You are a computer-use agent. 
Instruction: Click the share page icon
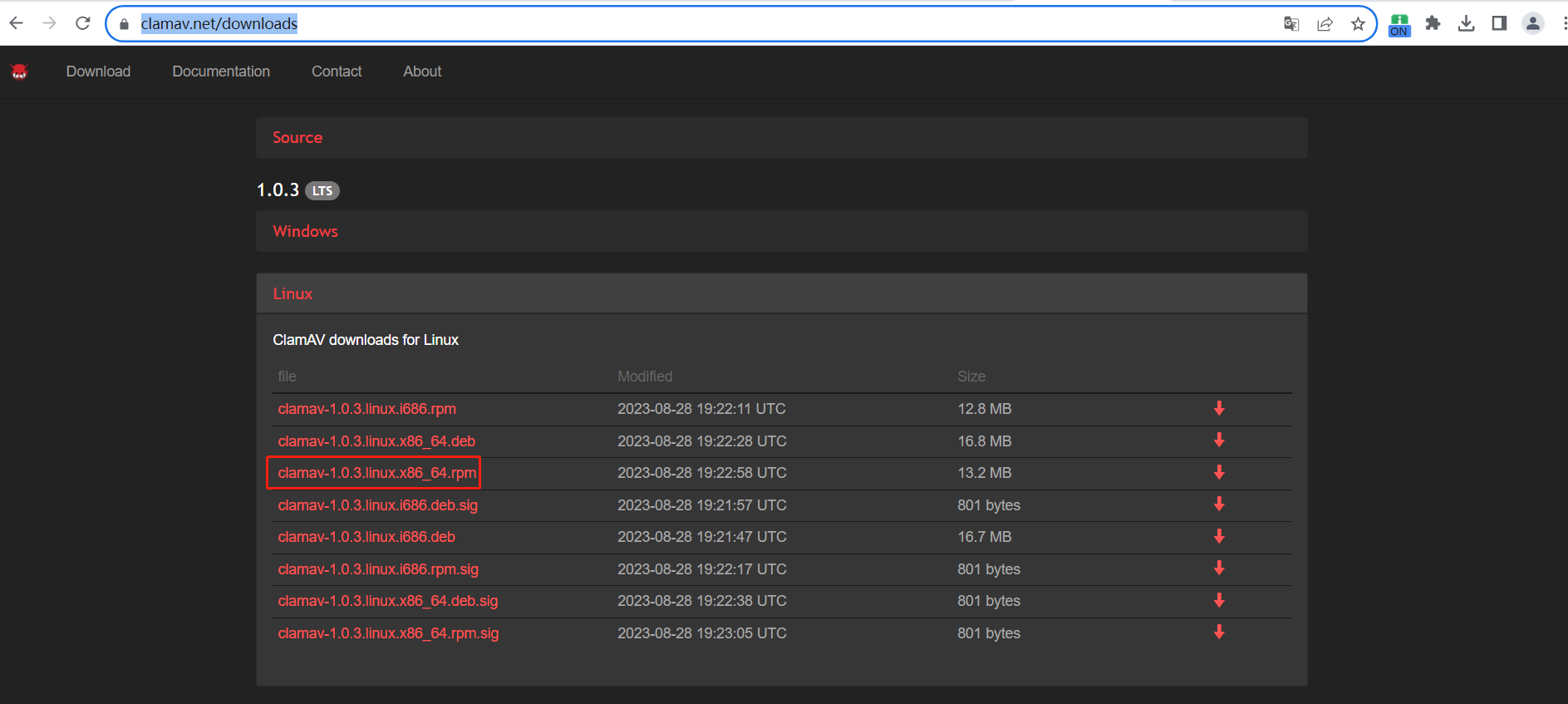tap(1325, 24)
